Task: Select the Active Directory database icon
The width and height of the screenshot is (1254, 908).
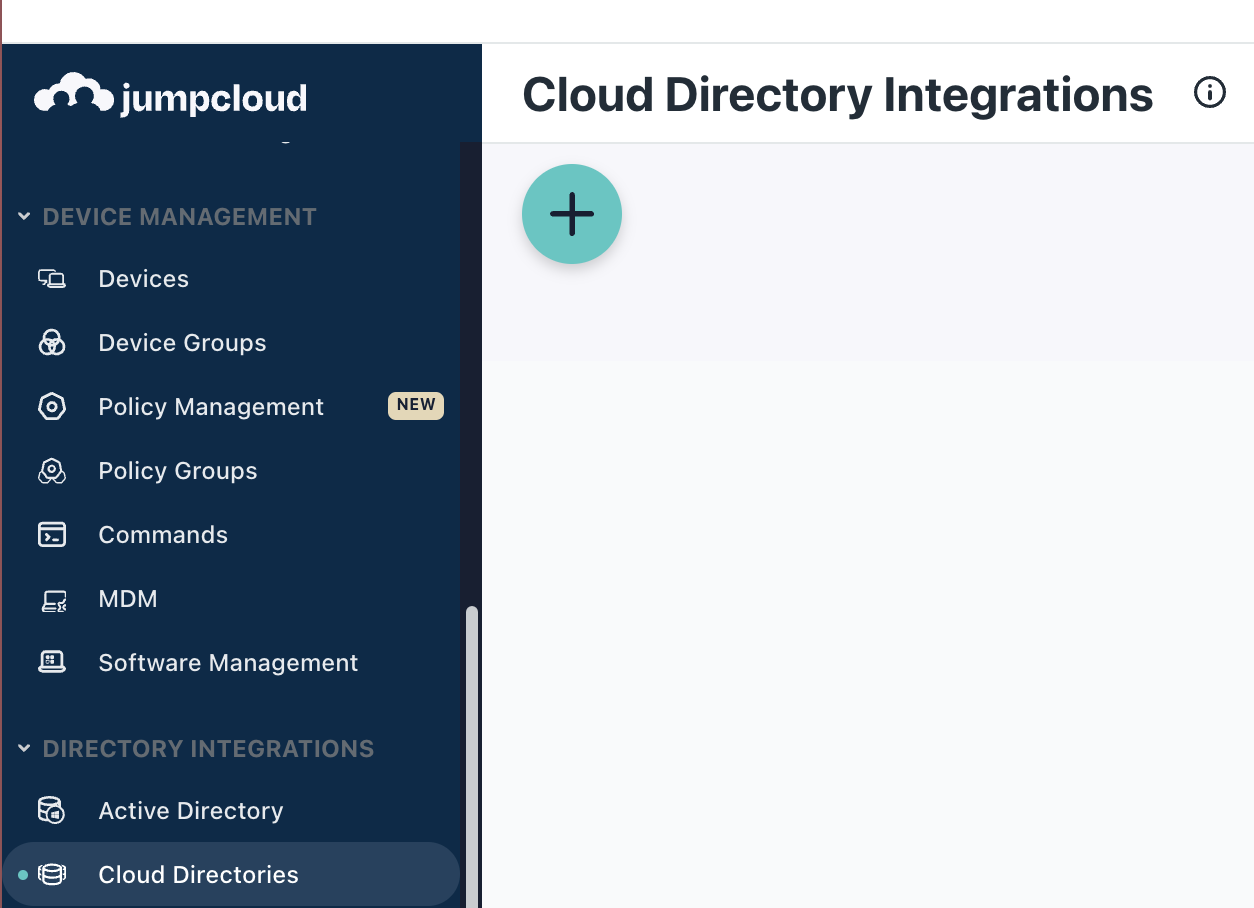Action: [51, 810]
